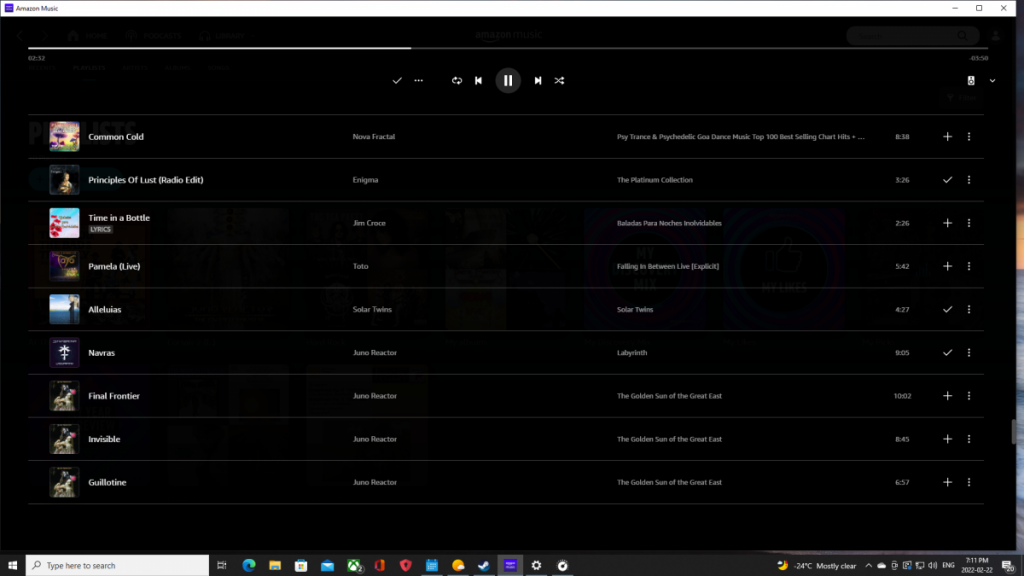Toggle repeat playback mode
The image size is (1024, 576).
456,80
